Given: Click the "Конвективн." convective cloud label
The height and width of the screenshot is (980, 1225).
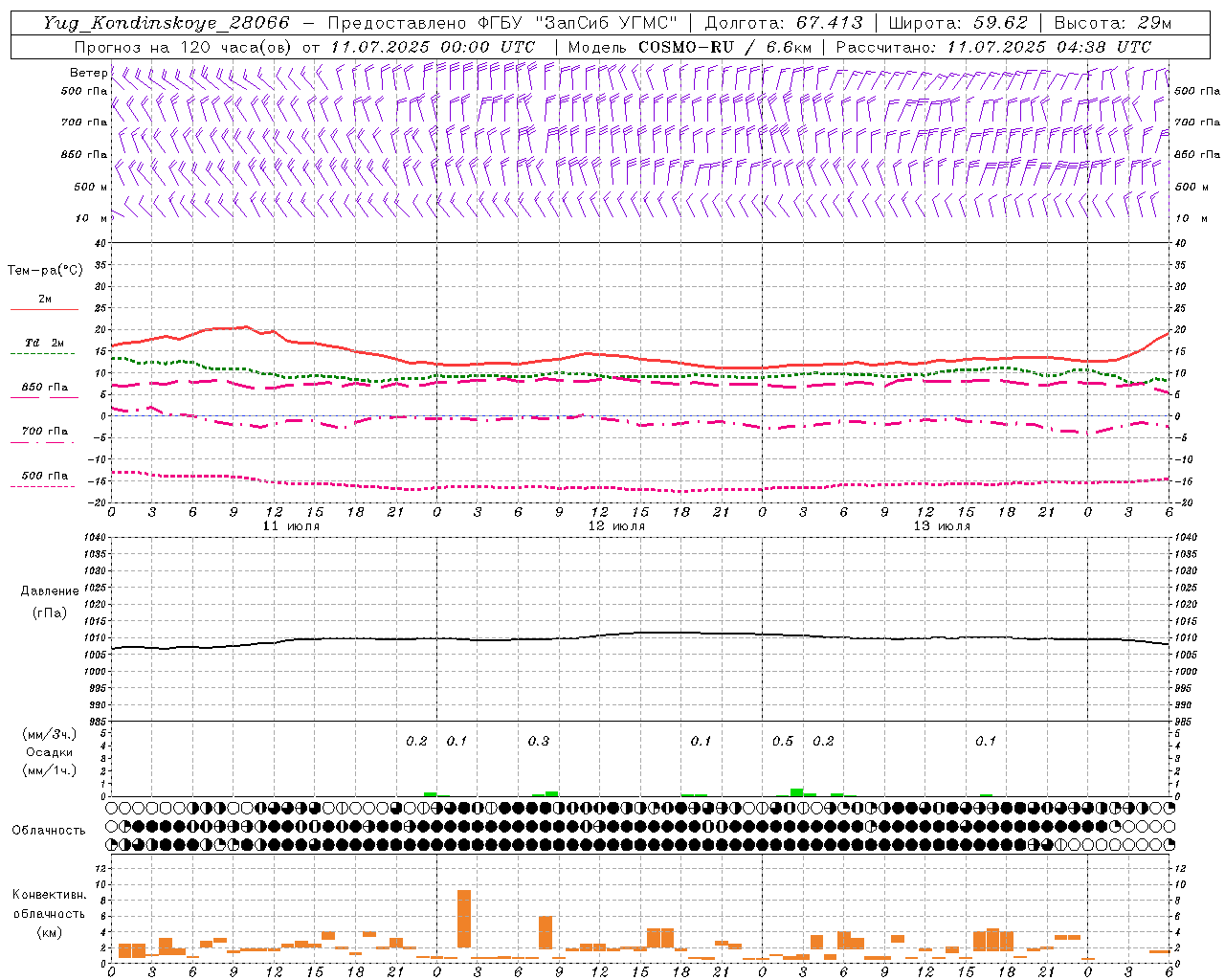Looking at the screenshot, I should click(x=50, y=895).
